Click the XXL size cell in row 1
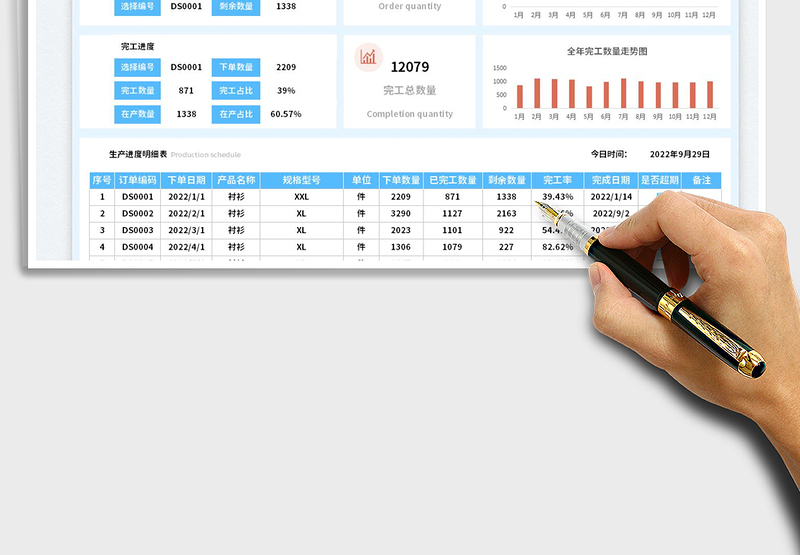Screen dimensions: 800x555 click(301, 197)
